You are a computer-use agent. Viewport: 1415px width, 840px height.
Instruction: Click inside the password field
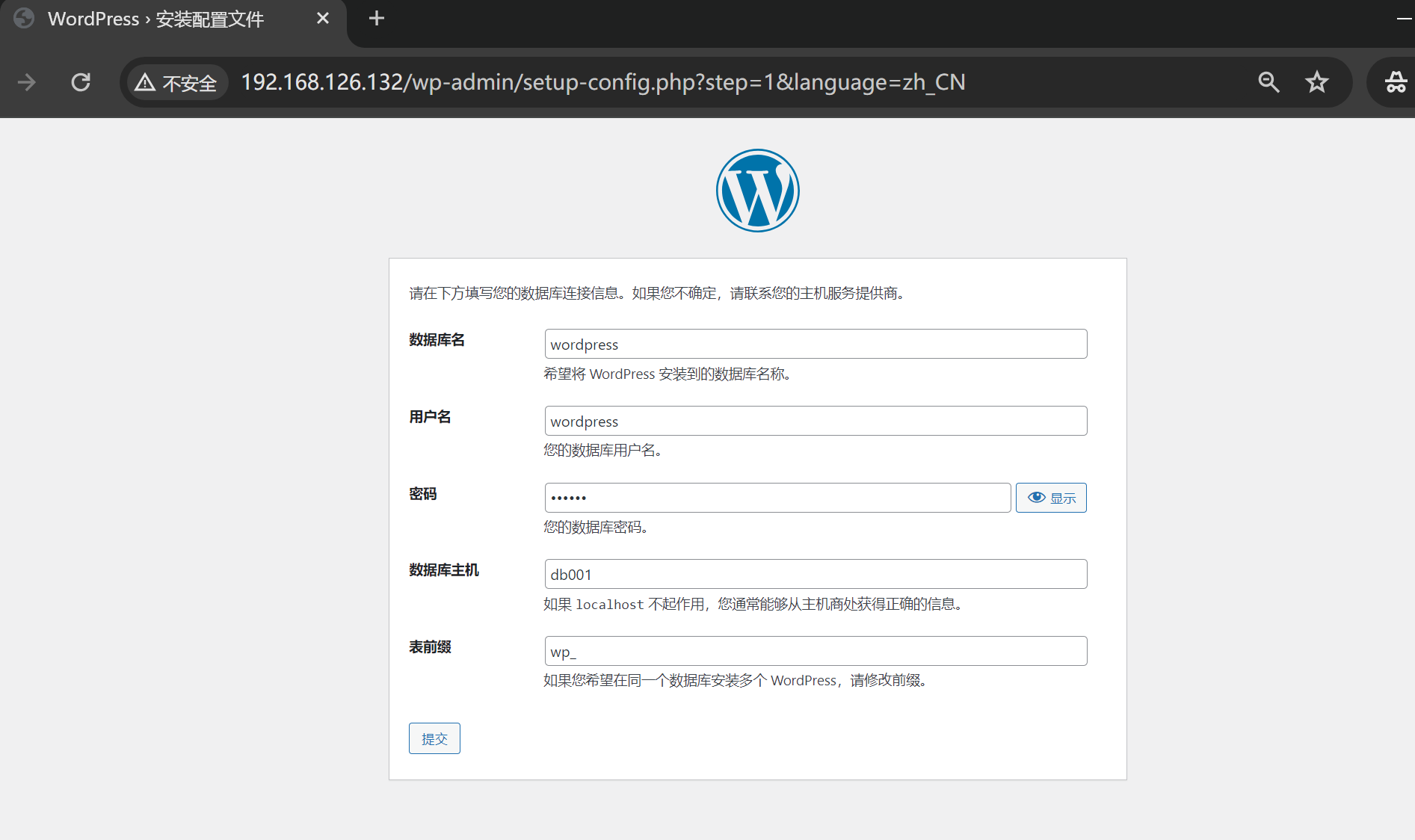click(777, 498)
